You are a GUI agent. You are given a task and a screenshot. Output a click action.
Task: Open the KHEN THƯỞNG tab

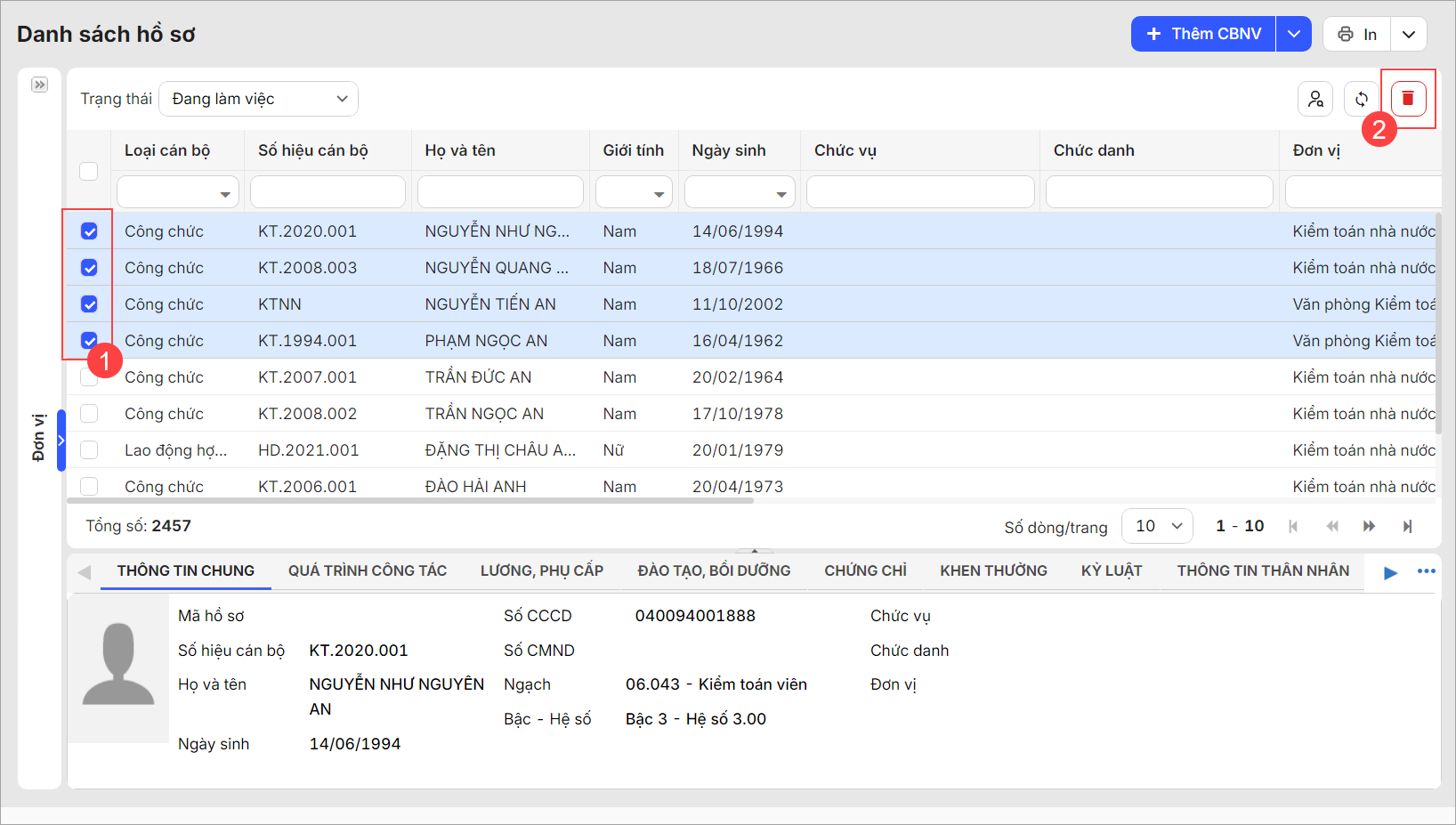[993, 571]
